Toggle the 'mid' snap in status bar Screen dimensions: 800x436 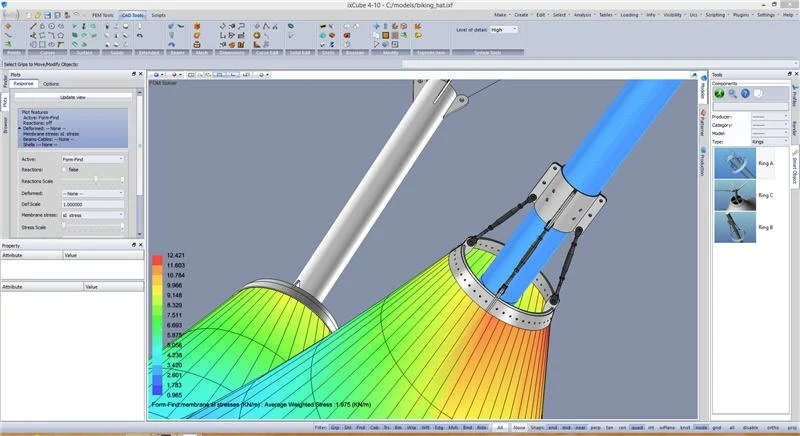[x=567, y=427]
